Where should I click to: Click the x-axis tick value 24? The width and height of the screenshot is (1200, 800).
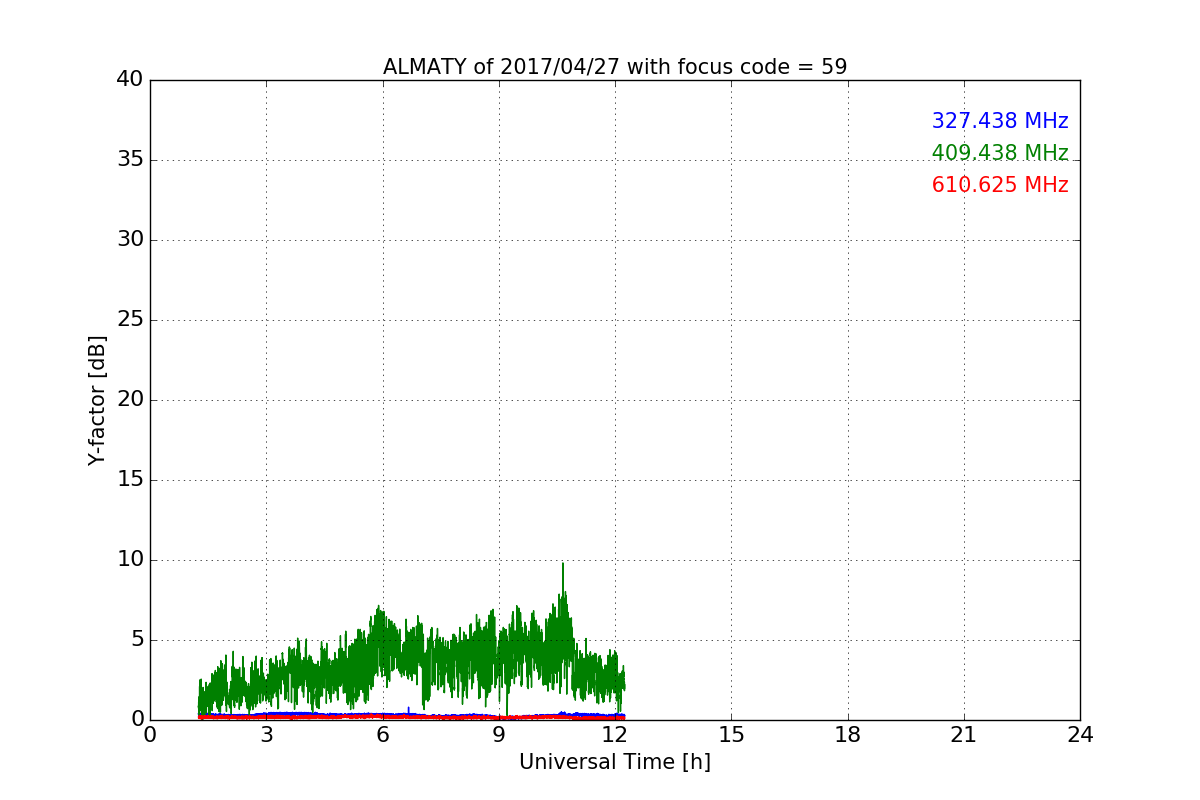[1080, 735]
